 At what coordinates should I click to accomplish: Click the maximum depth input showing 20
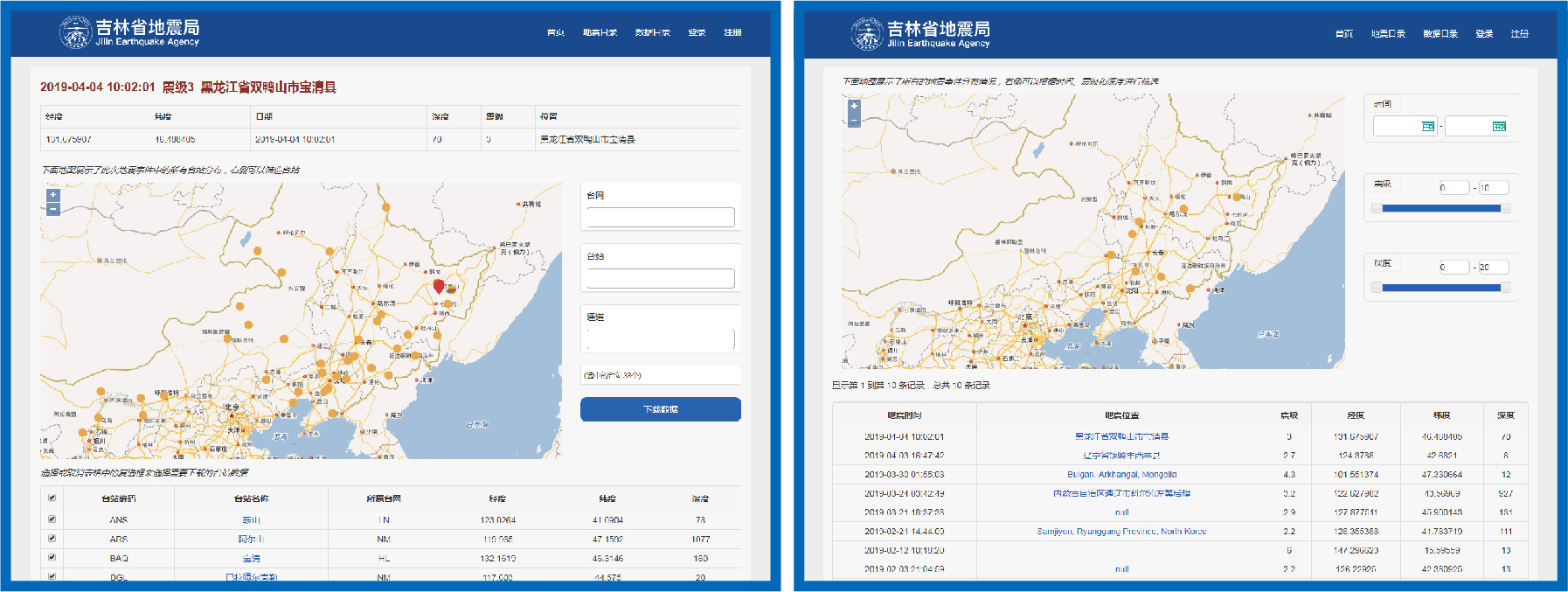[x=1493, y=268]
